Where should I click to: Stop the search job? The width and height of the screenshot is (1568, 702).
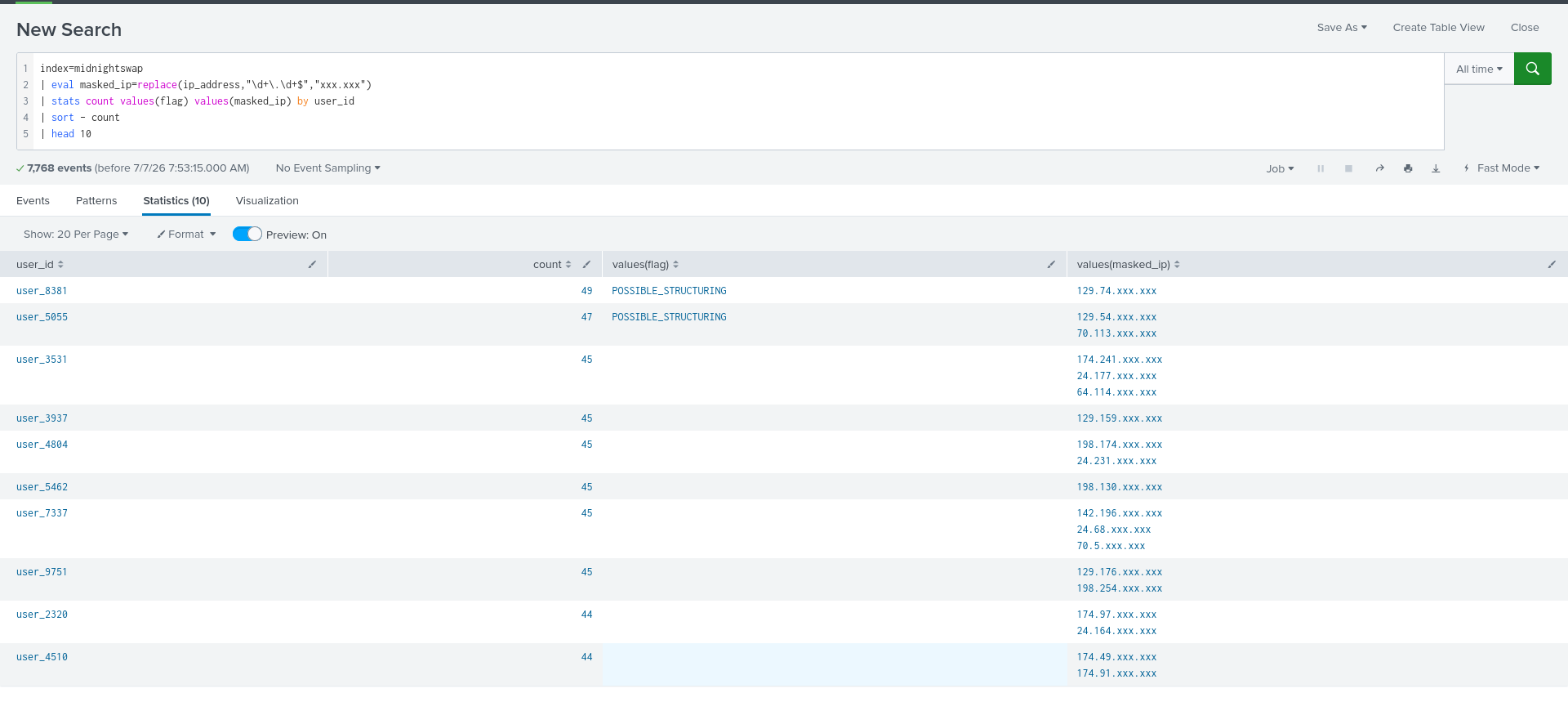[1348, 168]
